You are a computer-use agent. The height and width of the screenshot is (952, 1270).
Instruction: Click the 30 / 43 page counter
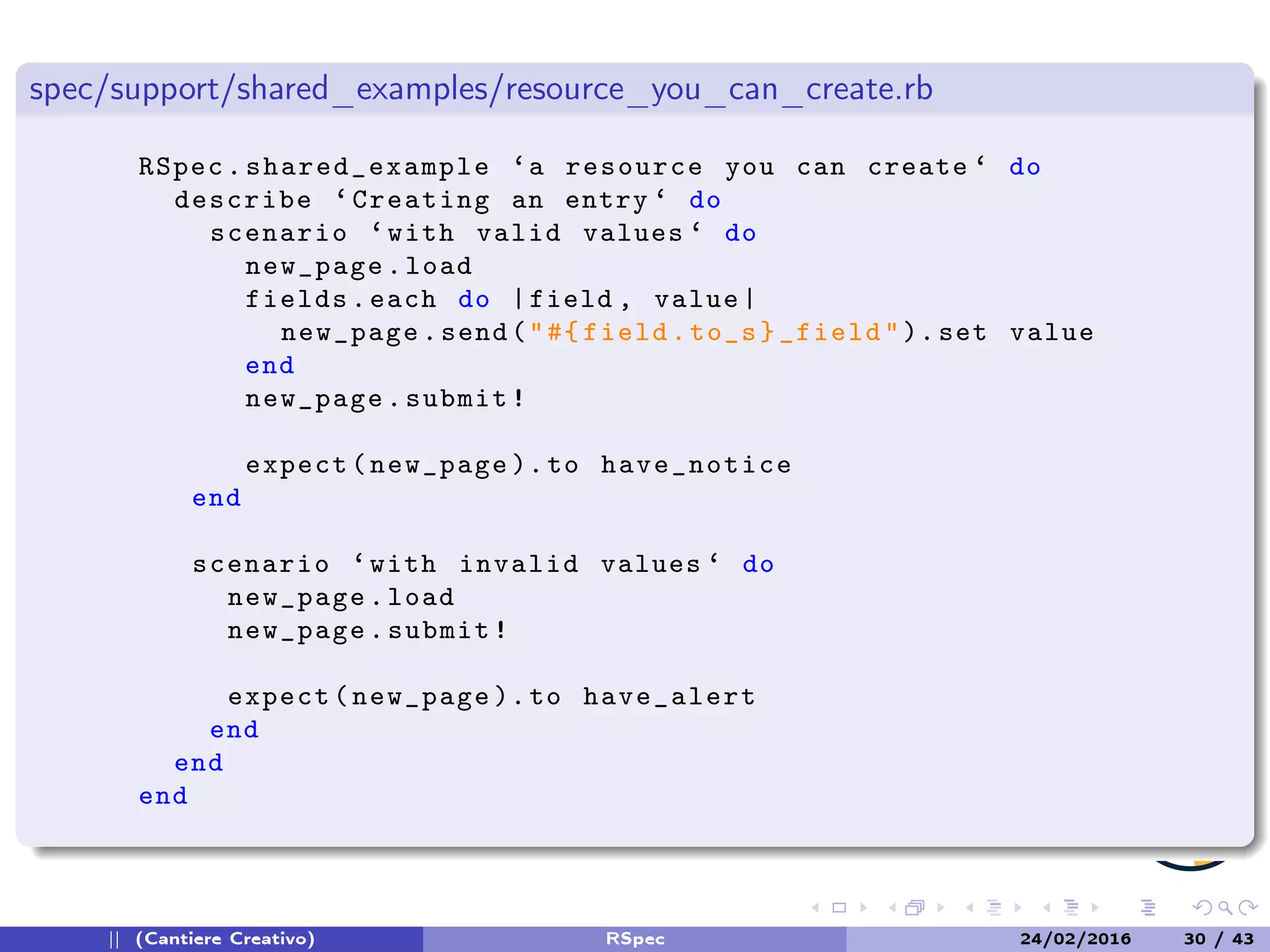1219,939
